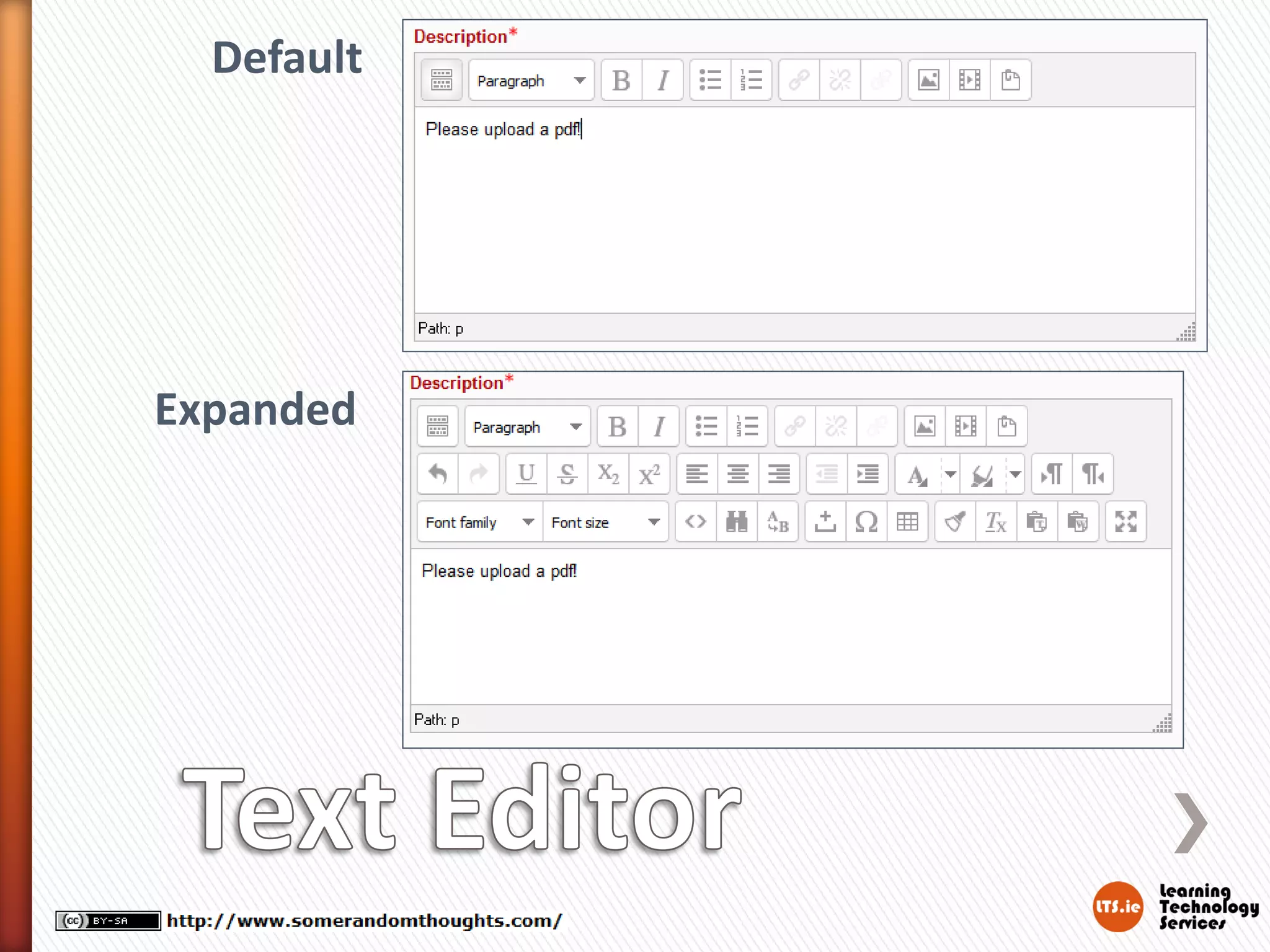1270x952 pixels.
Task: Click bullet list icon in Expanded editor
Action: click(706, 426)
